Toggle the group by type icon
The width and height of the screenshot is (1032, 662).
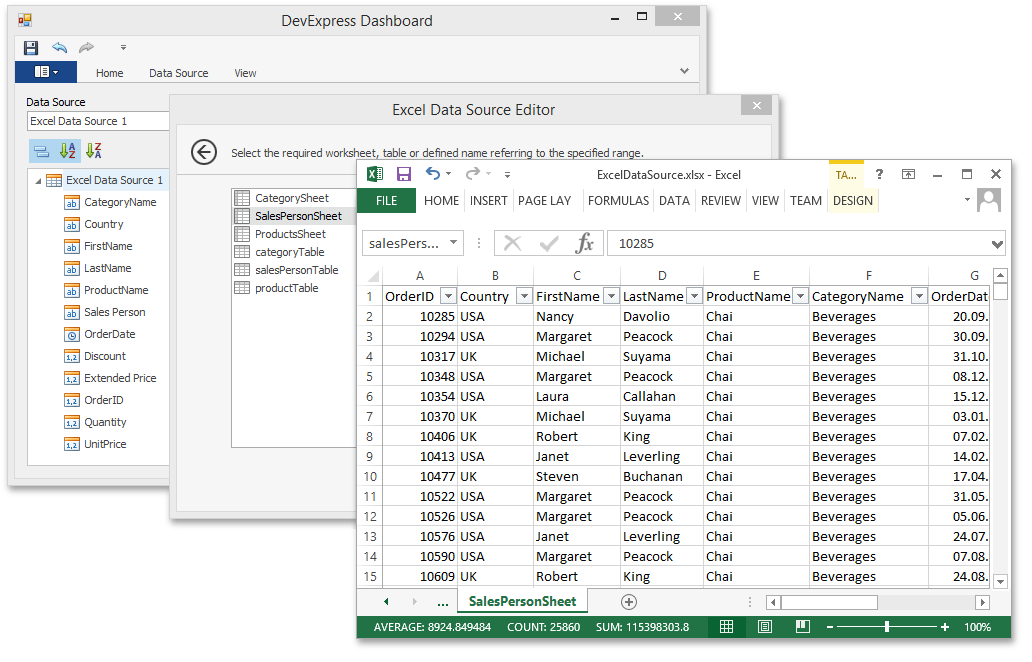click(41, 151)
